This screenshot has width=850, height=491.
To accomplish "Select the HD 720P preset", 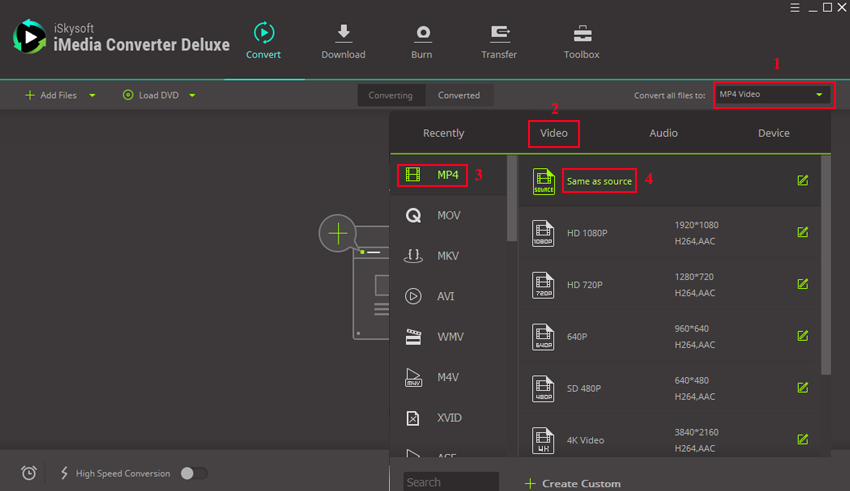I will (669, 285).
